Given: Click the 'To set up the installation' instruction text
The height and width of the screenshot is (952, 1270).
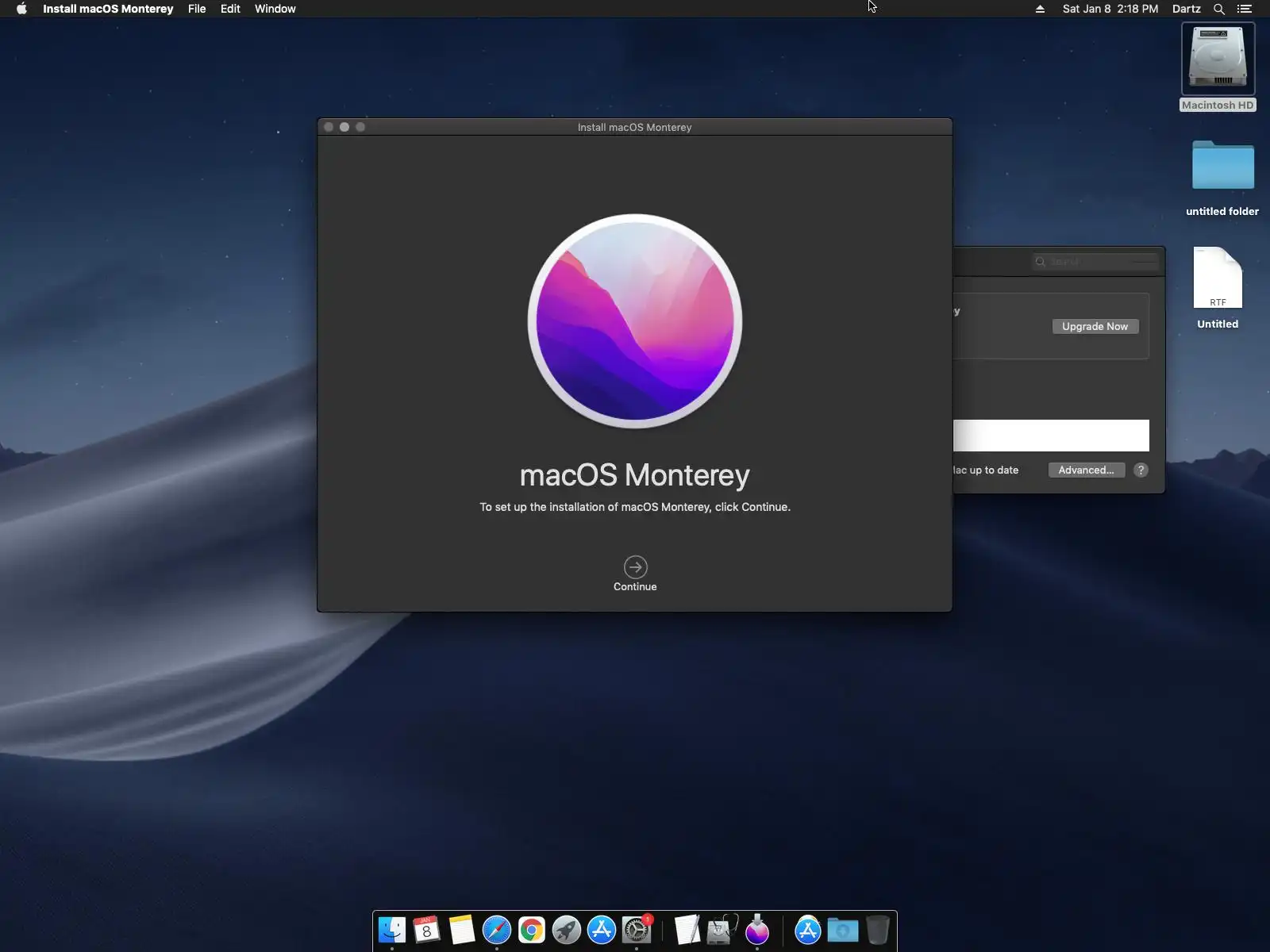Looking at the screenshot, I should [x=635, y=507].
